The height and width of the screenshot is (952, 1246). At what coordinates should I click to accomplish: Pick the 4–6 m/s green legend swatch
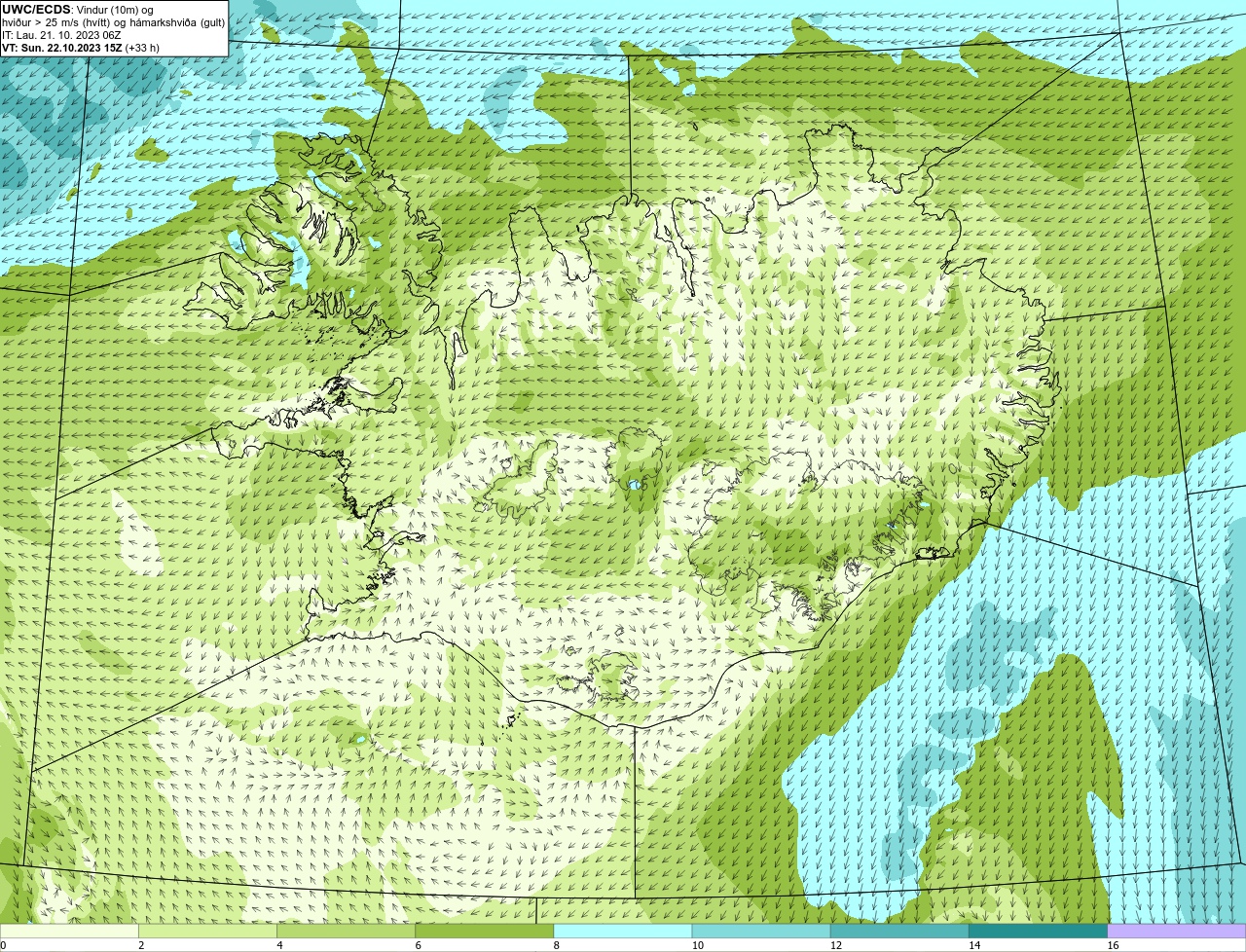[346, 931]
